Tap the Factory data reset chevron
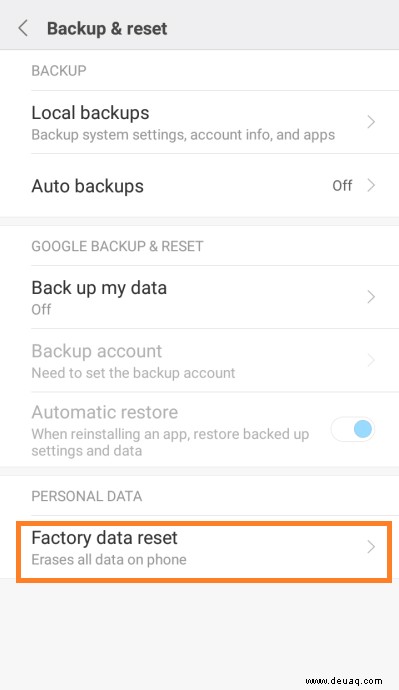 [371, 547]
